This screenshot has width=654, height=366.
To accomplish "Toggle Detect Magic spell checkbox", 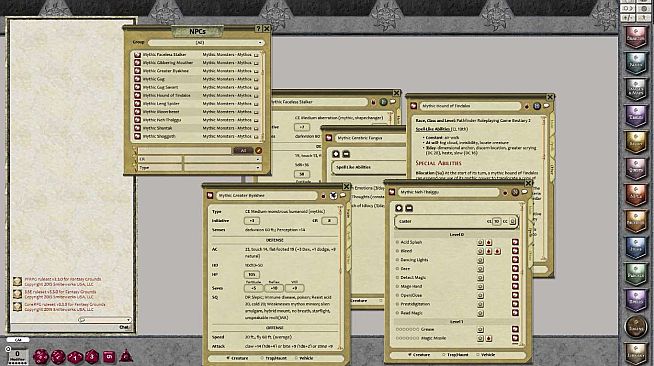I will point(397,278).
